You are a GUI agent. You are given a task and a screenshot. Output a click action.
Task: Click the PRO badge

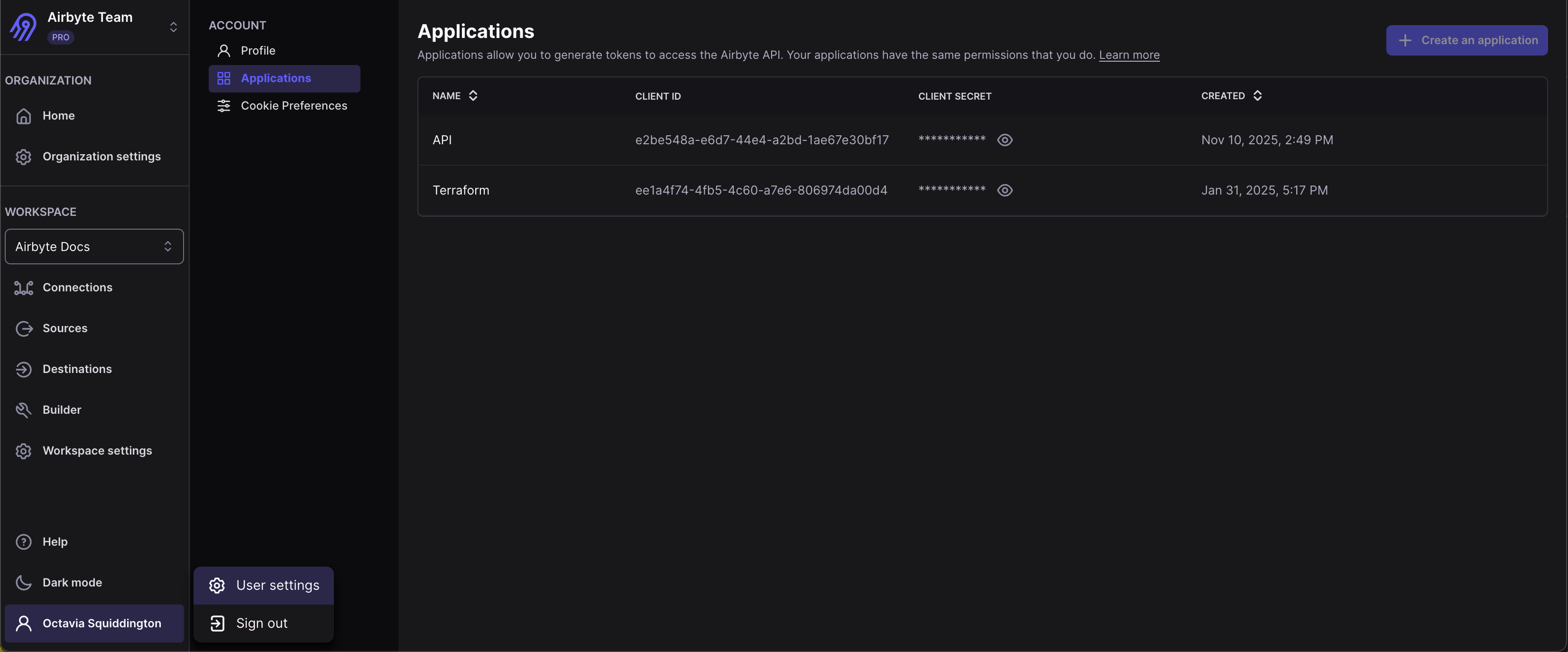point(60,37)
